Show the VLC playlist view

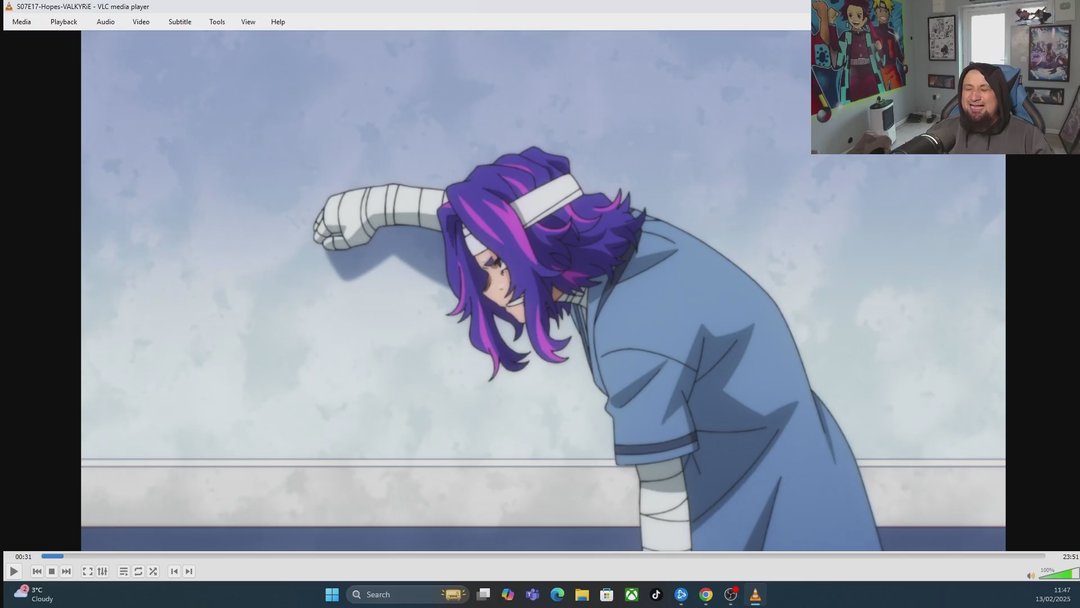[123, 571]
